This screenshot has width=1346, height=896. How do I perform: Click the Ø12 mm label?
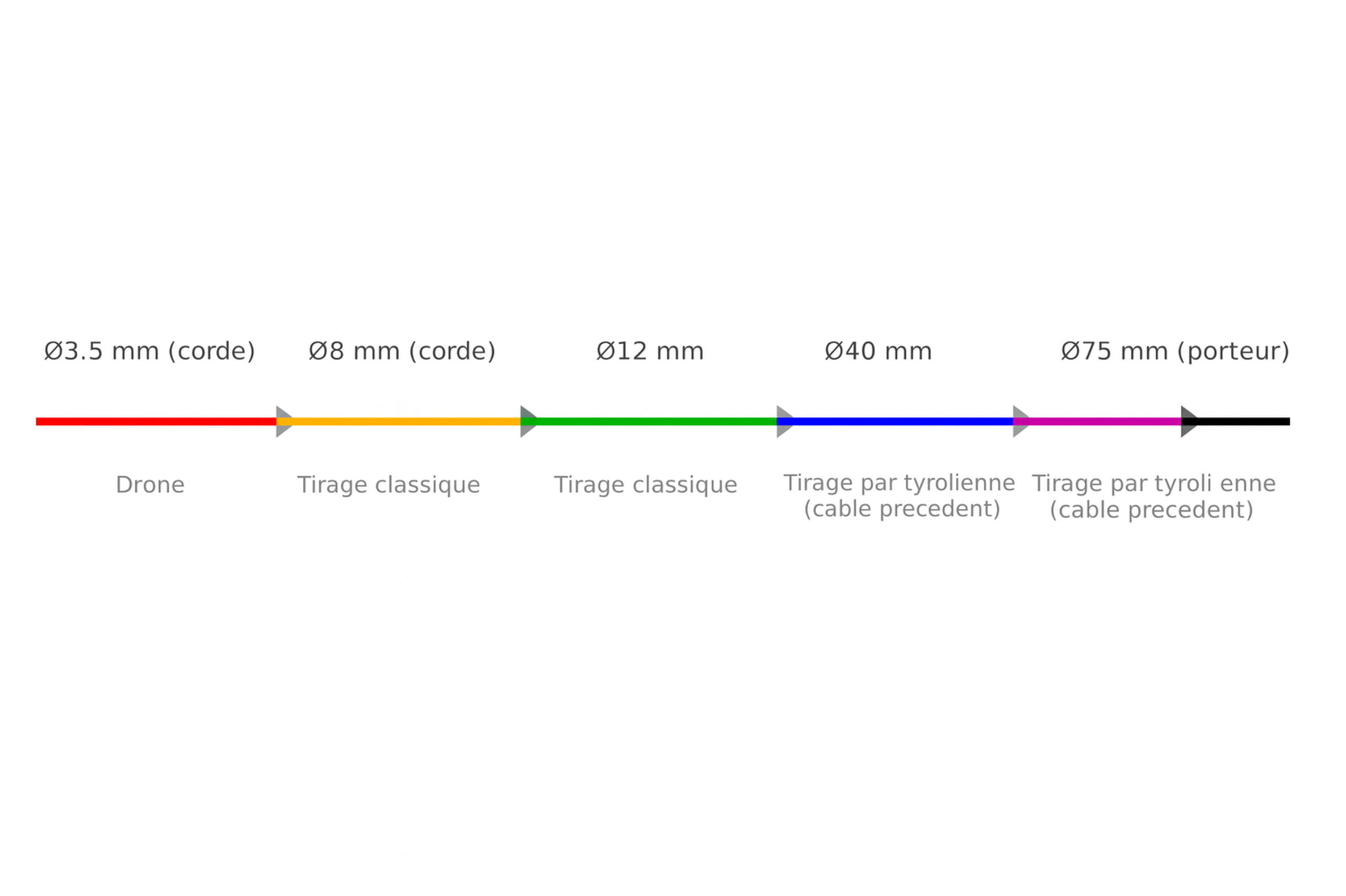point(650,352)
